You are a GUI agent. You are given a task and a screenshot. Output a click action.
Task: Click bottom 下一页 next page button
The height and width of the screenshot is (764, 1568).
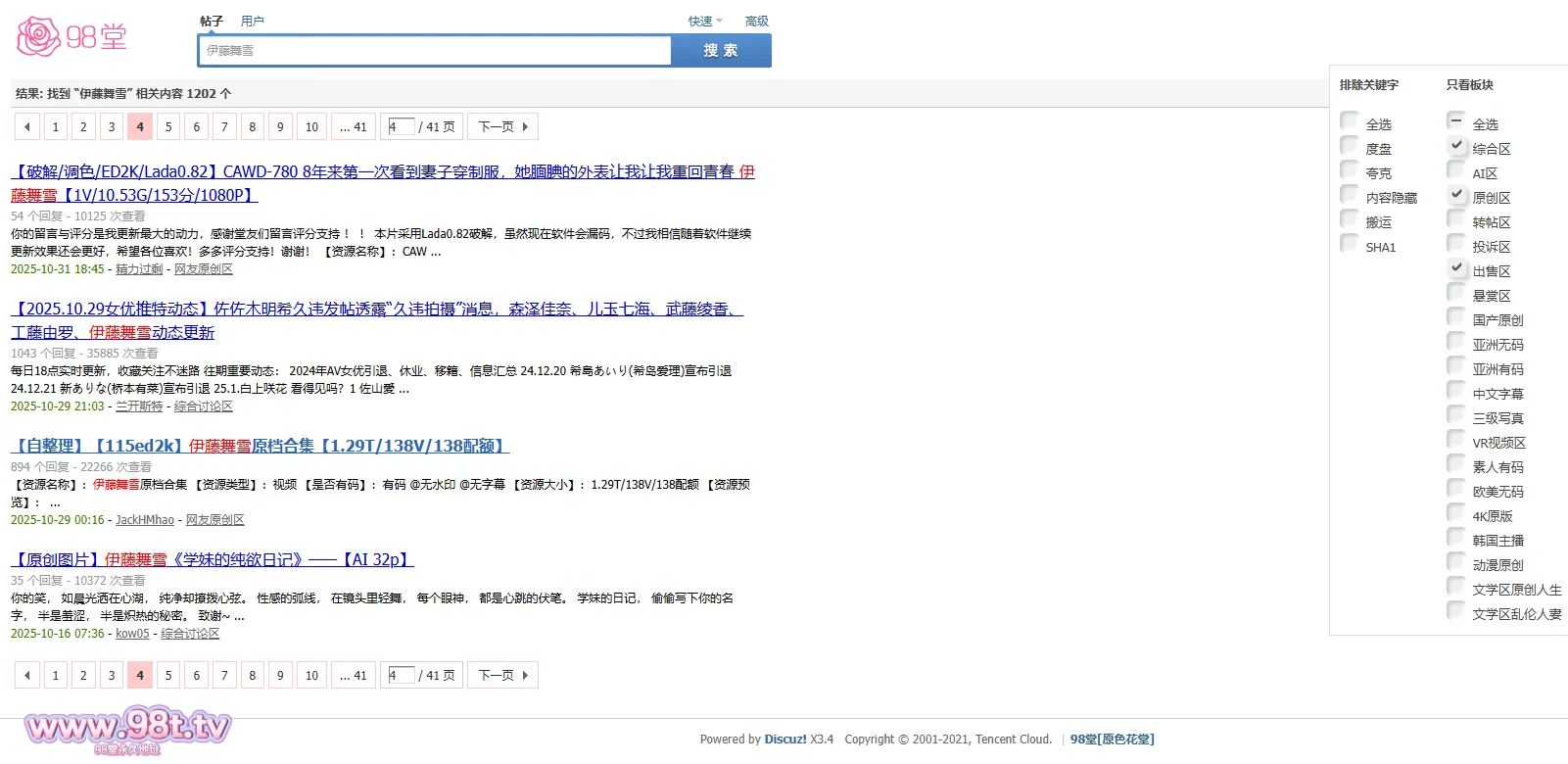click(x=503, y=675)
